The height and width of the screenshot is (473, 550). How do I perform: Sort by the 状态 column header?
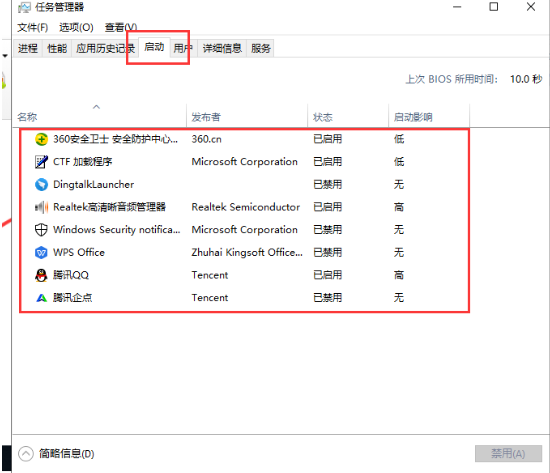[x=323, y=117]
